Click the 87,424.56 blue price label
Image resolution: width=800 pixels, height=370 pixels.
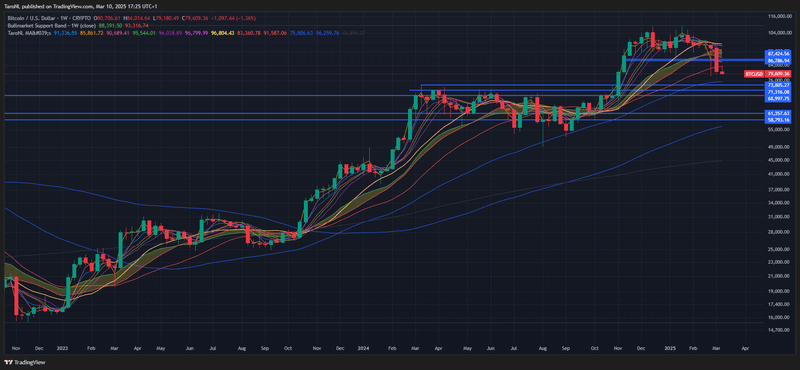[x=777, y=53]
